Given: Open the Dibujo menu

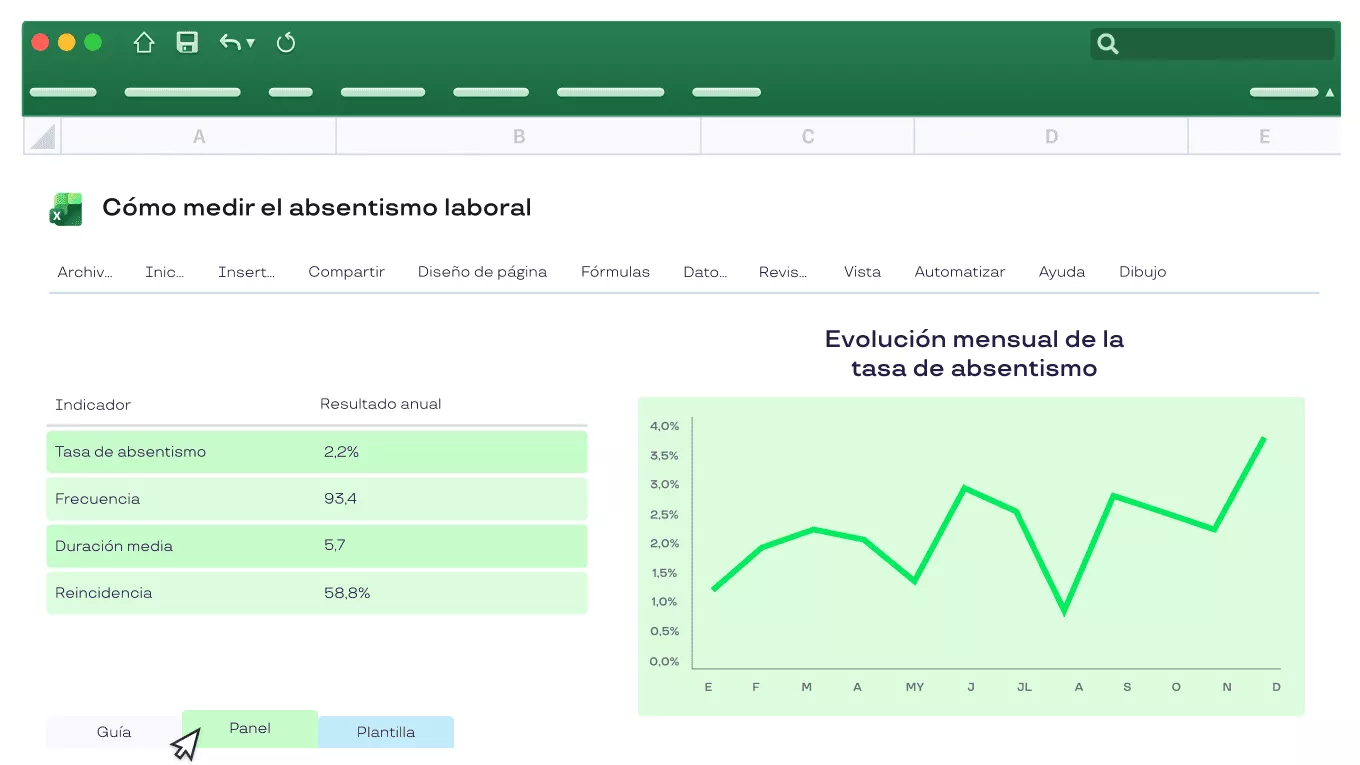Looking at the screenshot, I should pos(1143,272).
